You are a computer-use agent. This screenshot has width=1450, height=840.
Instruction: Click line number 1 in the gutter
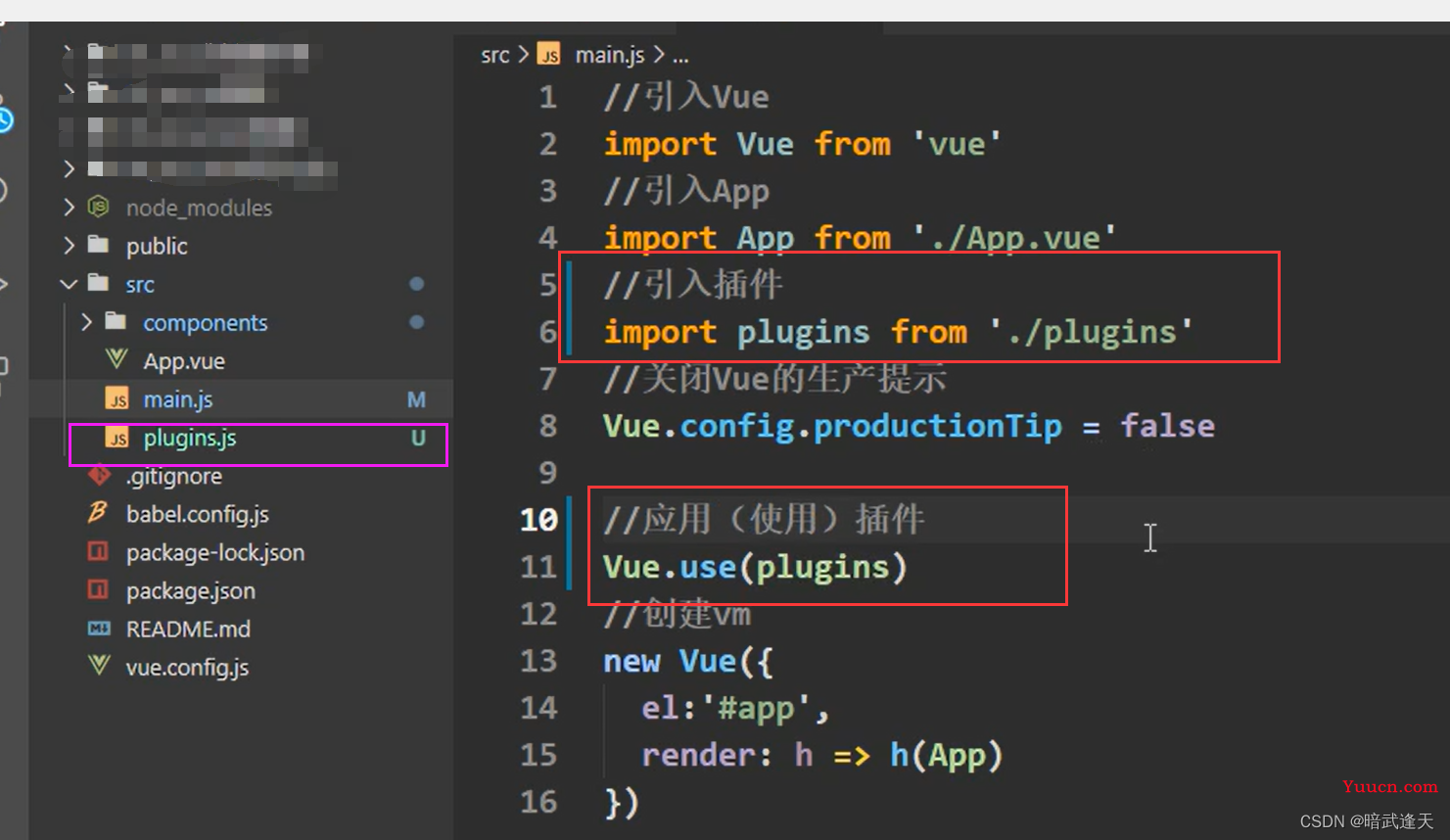pos(548,97)
